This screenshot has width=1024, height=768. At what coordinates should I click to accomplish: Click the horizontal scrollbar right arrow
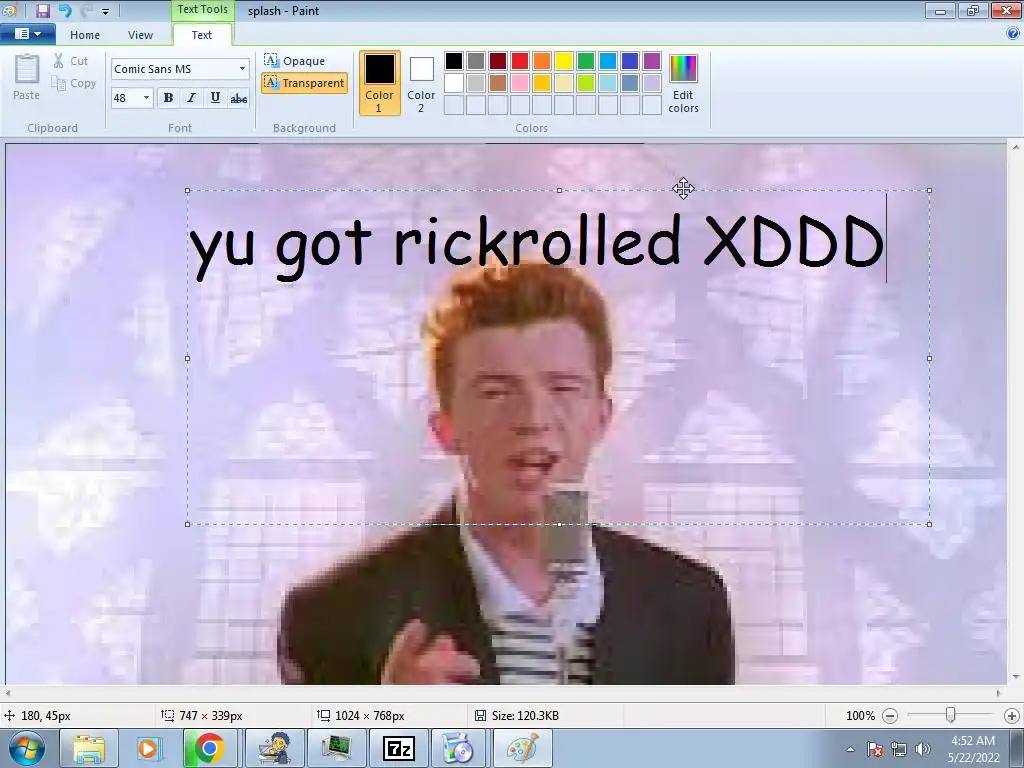999,694
